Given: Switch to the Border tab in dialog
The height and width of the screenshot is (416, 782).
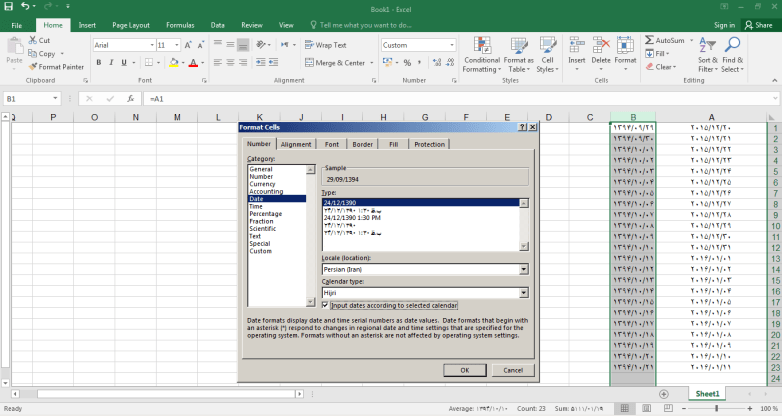Looking at the screenshot, I should (x=363, y=144).
